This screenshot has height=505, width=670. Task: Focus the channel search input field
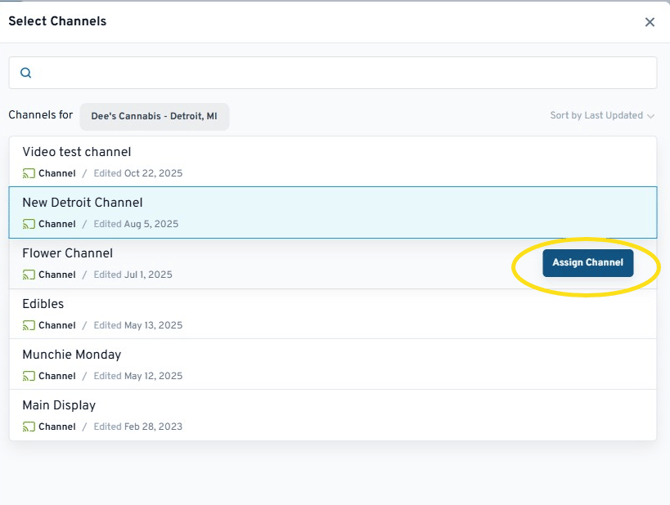point(340,73)
